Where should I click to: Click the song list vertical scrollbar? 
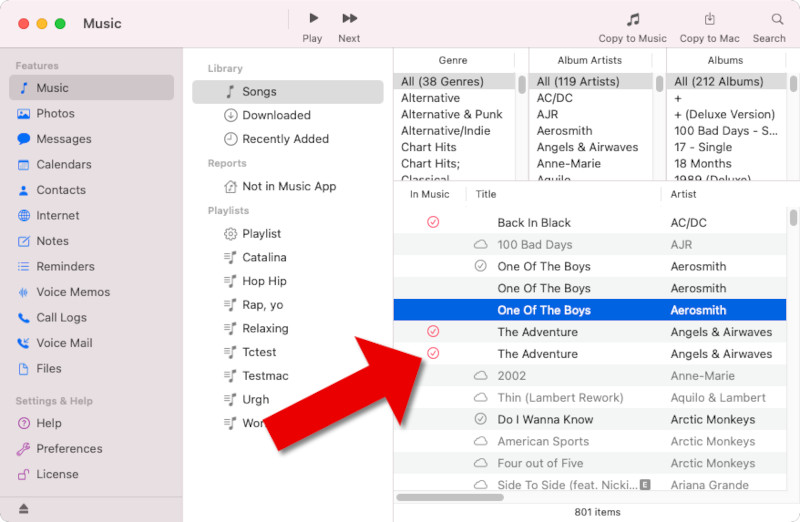click(793, 217)
